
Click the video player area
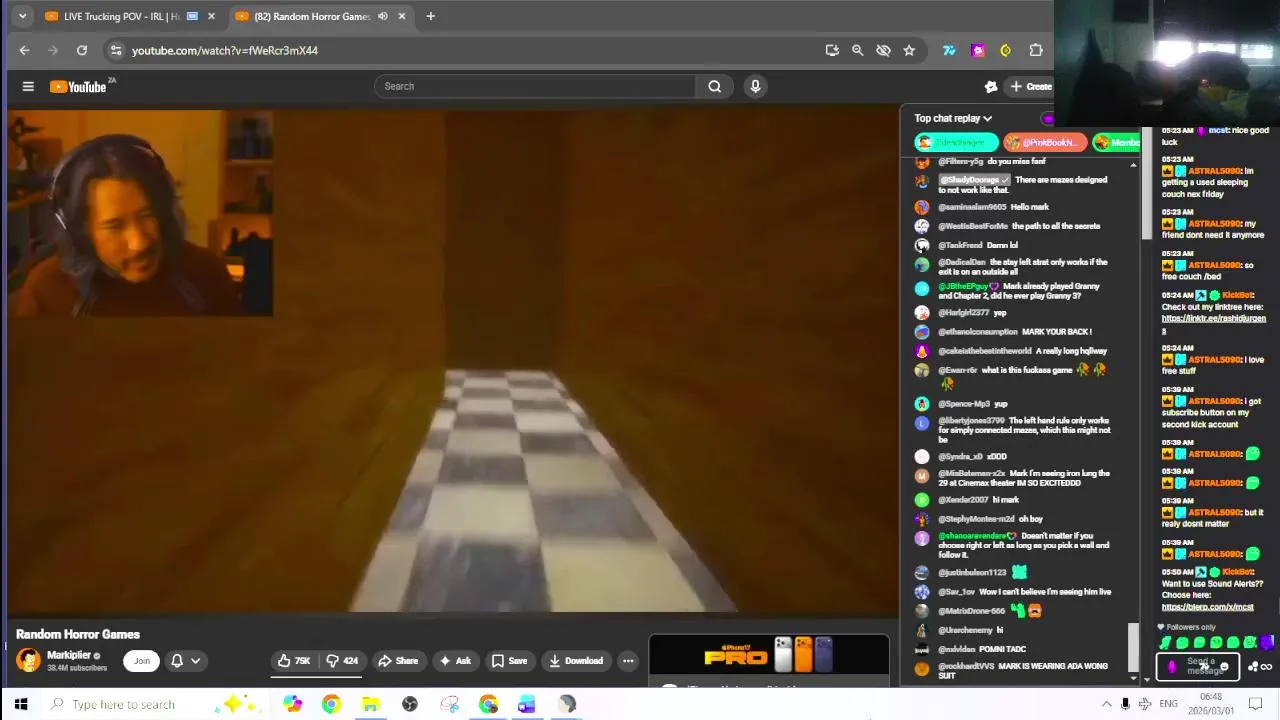click(x=452, y=360)
